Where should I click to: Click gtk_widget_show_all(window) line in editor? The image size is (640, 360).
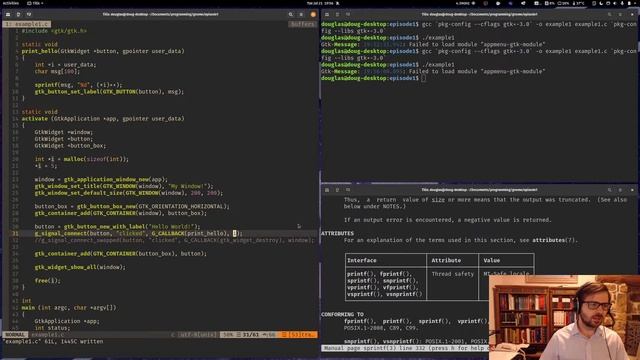80,267
